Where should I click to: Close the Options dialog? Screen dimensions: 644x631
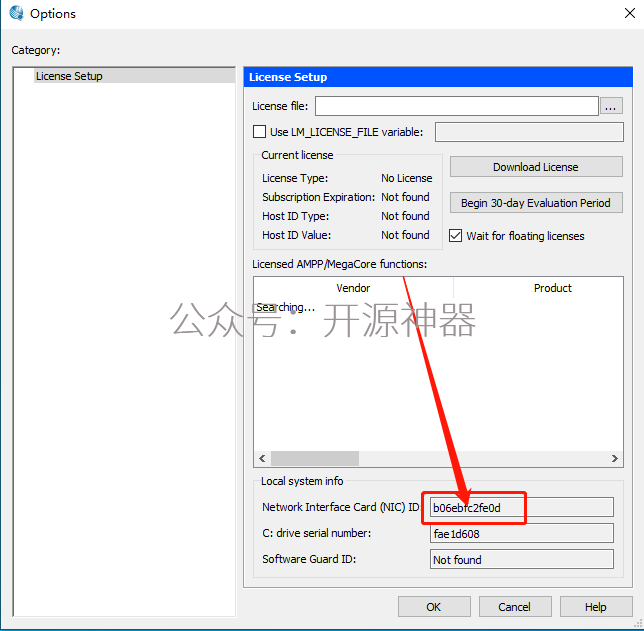[x=630, y=13]
